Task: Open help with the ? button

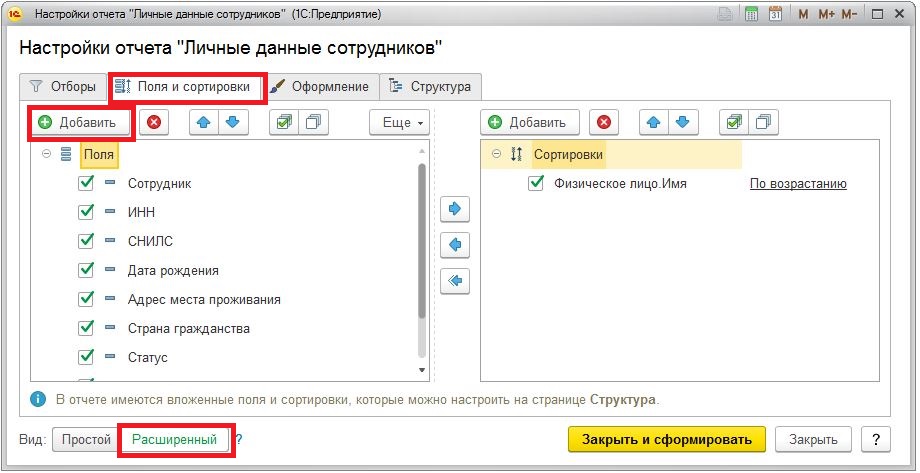Action: (x=876, y=440)
